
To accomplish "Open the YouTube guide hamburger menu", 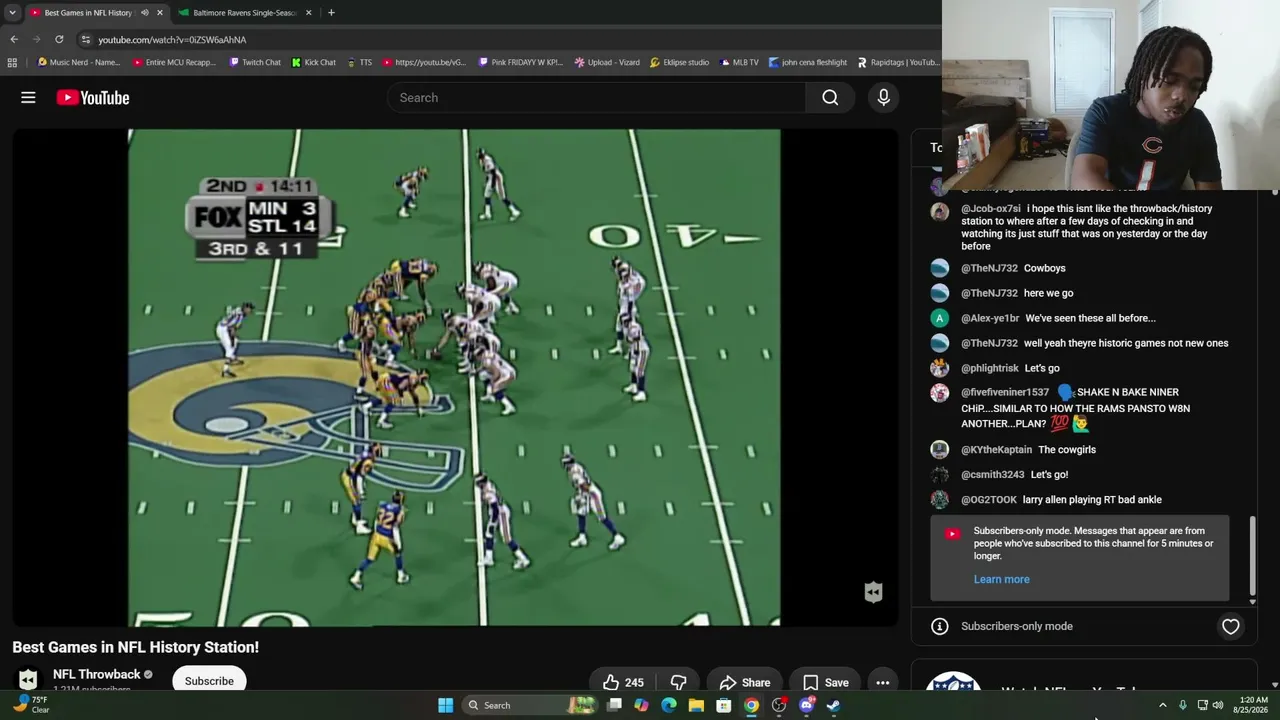I will pyautogui.click(x=28, y=97).
